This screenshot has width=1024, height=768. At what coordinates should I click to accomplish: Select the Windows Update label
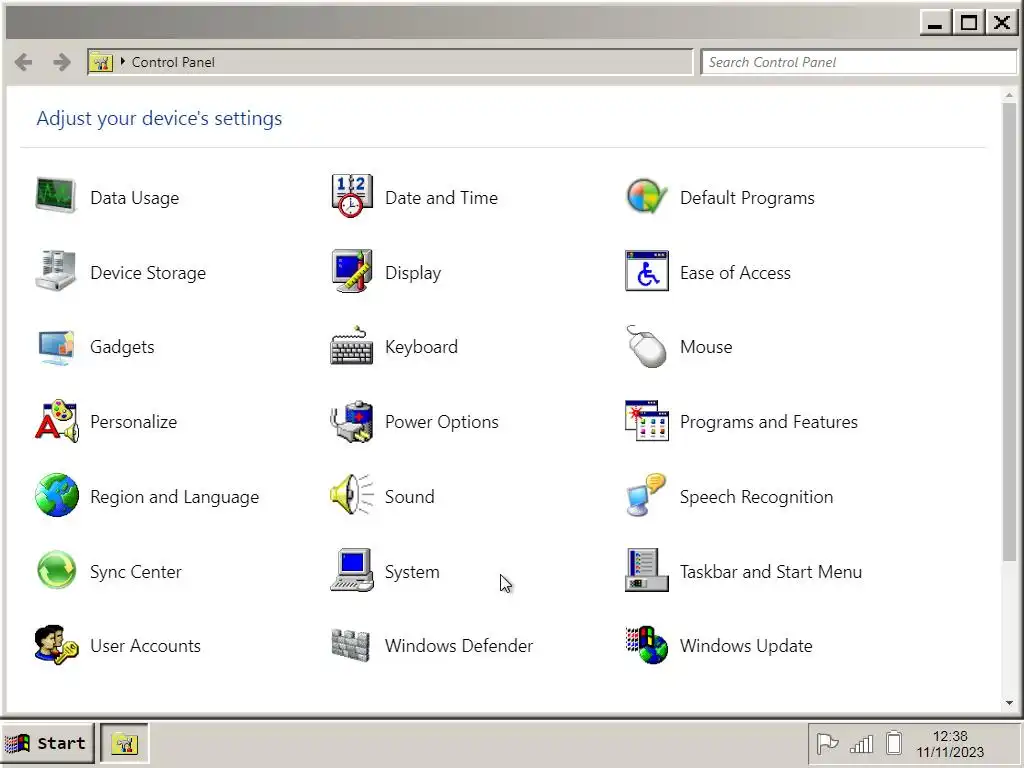746,646
